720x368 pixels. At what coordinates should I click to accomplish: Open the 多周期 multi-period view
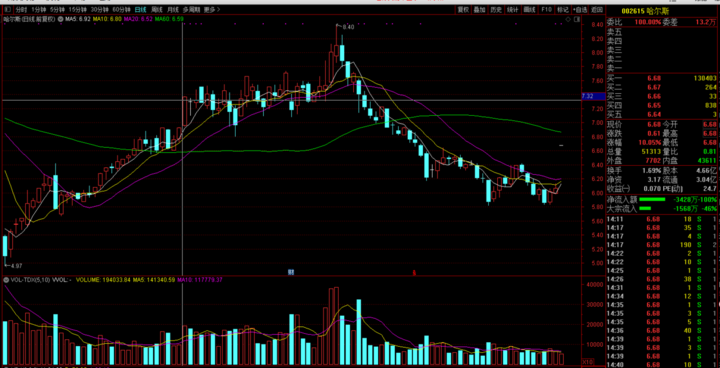coord(191,9)
